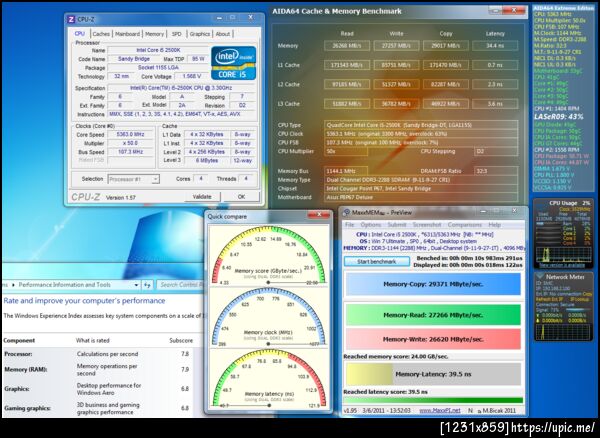This screenshot has height=438, width=600.
Task: Open the File menu in MaxxMEM
Action: tap(350, 225)
